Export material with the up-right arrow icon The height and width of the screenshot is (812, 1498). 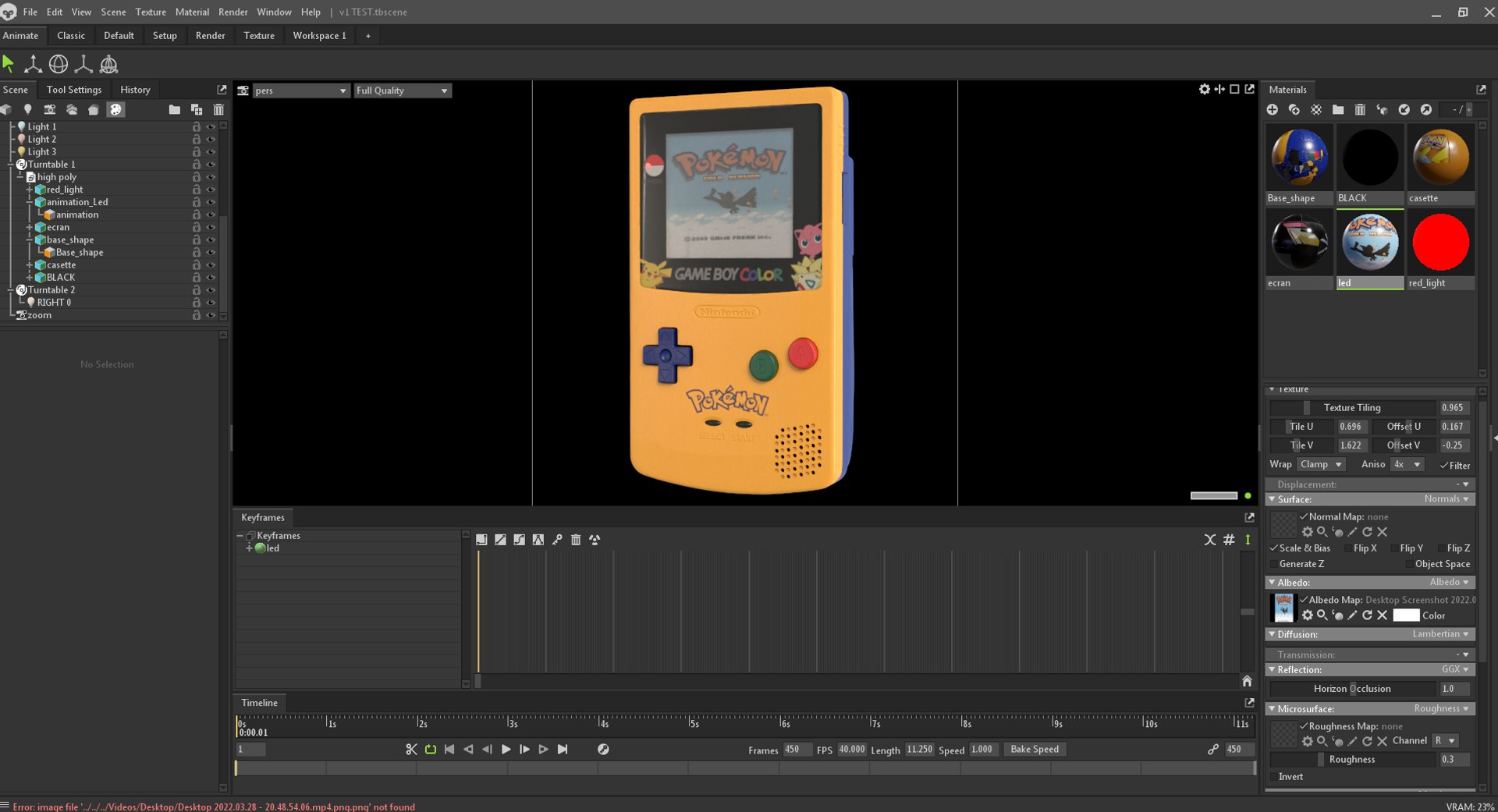coord(1426,110)
